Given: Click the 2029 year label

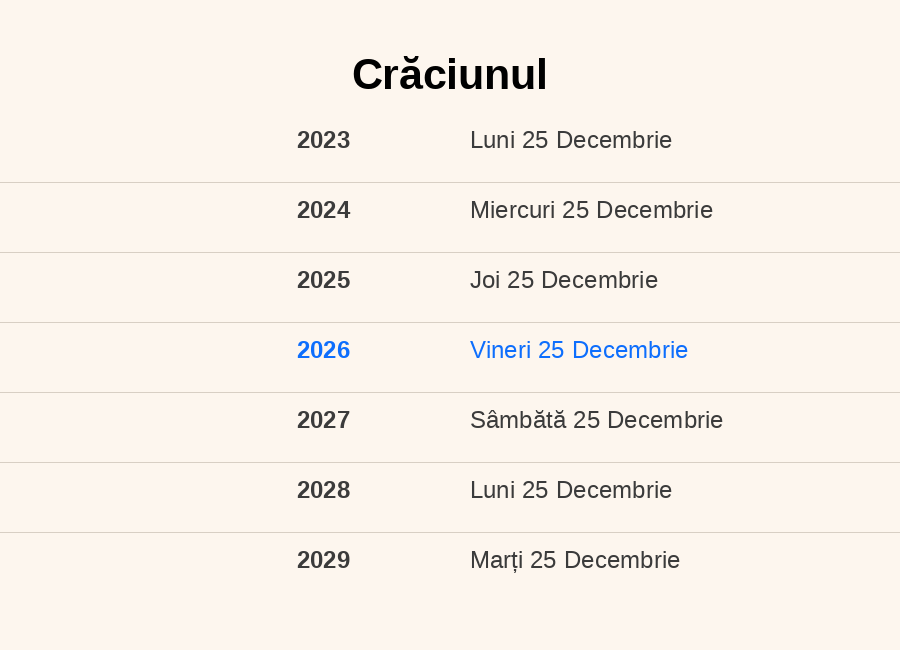Looking at the screenshot, I should (323, 560).
